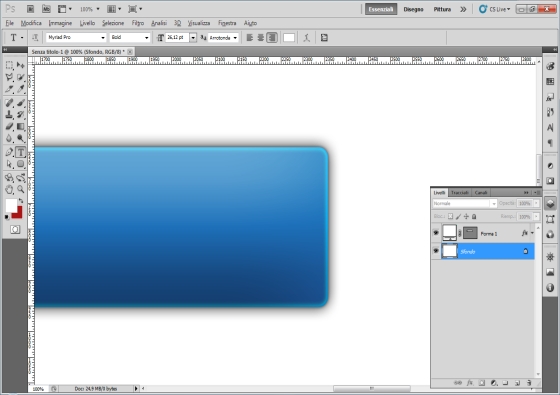The width and height of the screenshot is (560, 395).
Task: Click the red background color swatch
Action: 18,214
